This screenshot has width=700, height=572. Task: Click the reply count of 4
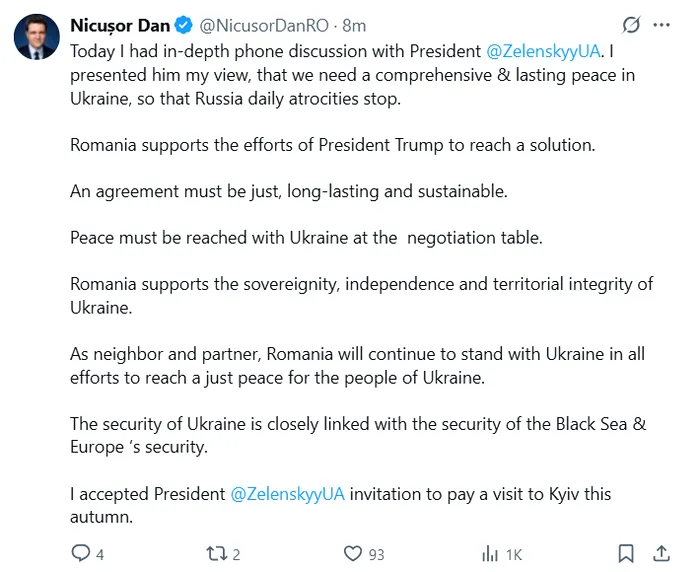click(100, 554)
